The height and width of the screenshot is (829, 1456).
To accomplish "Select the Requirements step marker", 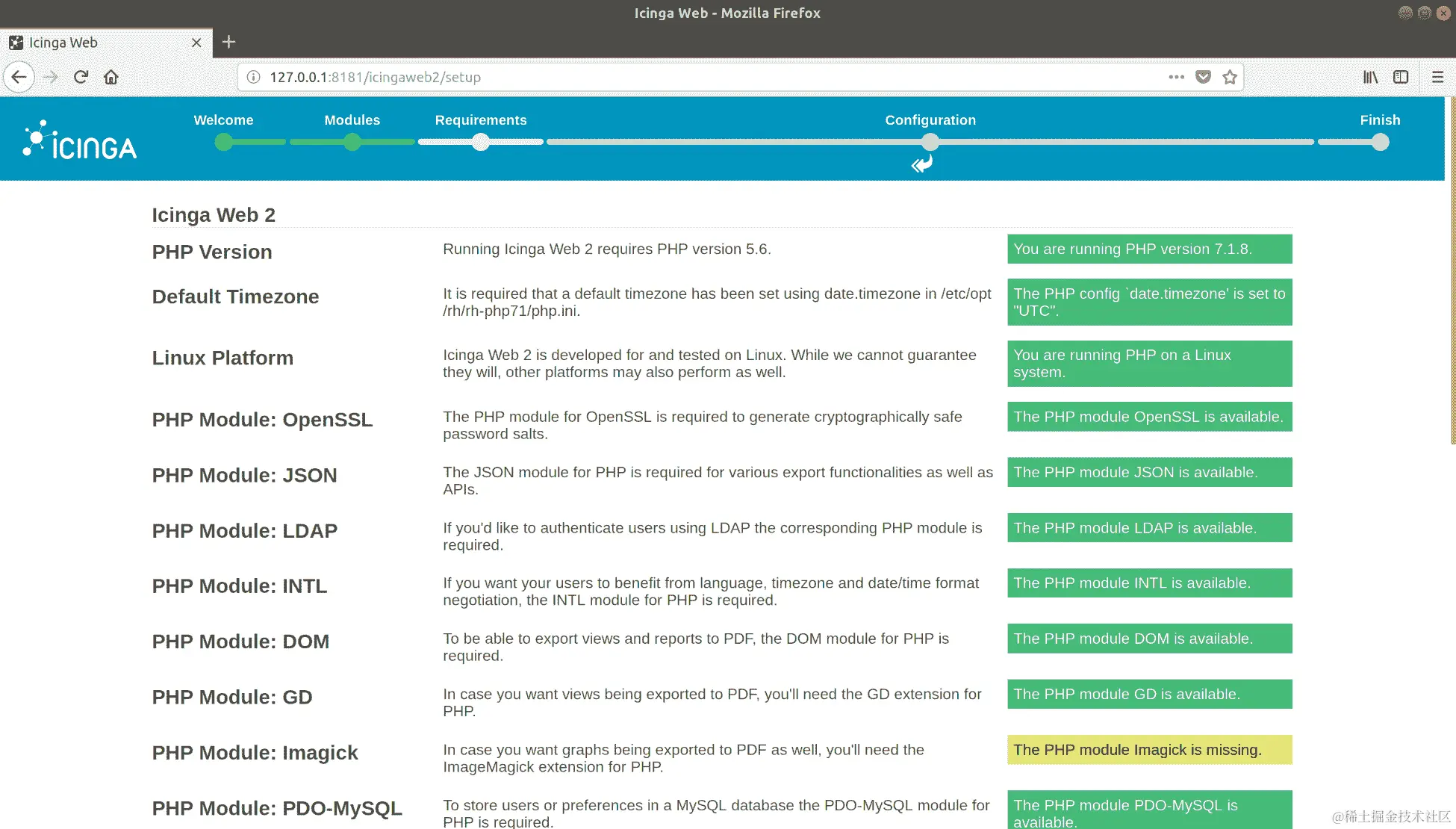I will point(481,141).
